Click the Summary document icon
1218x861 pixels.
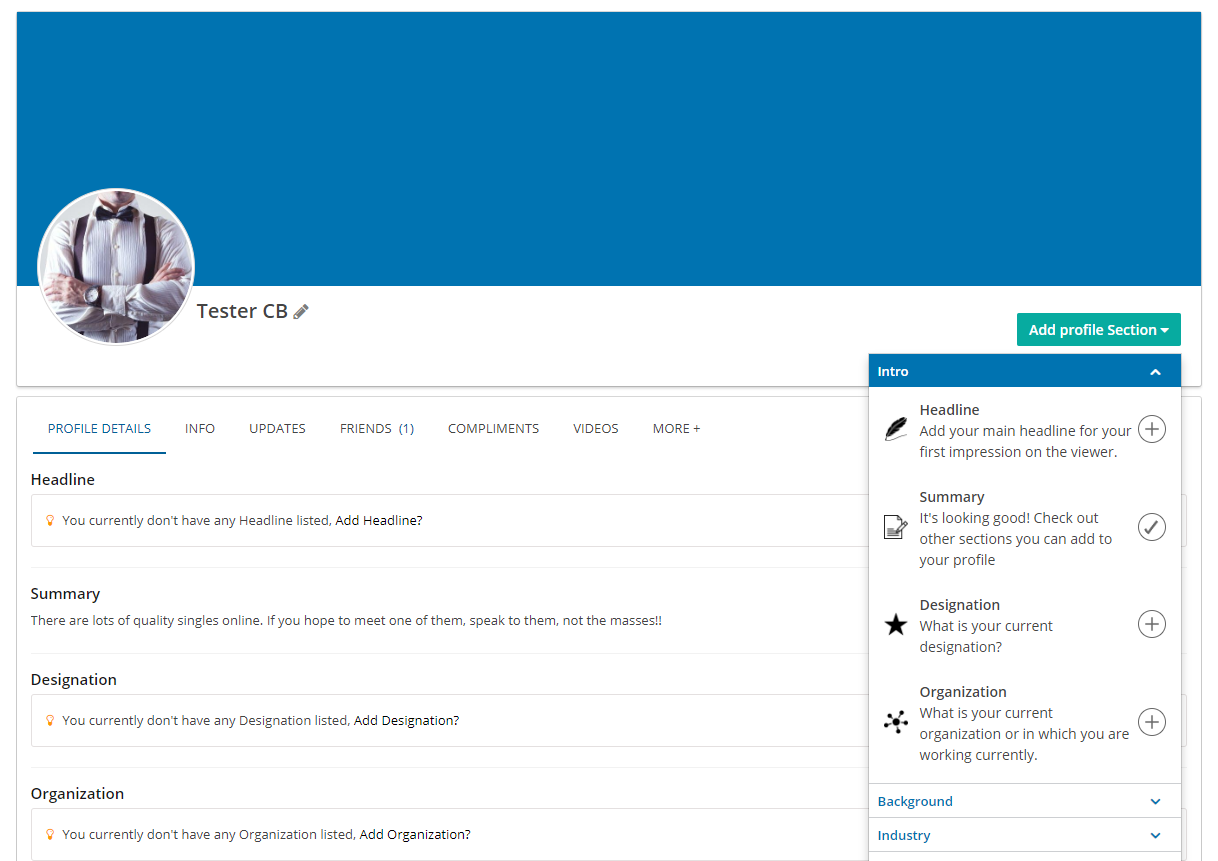point(896,527)
